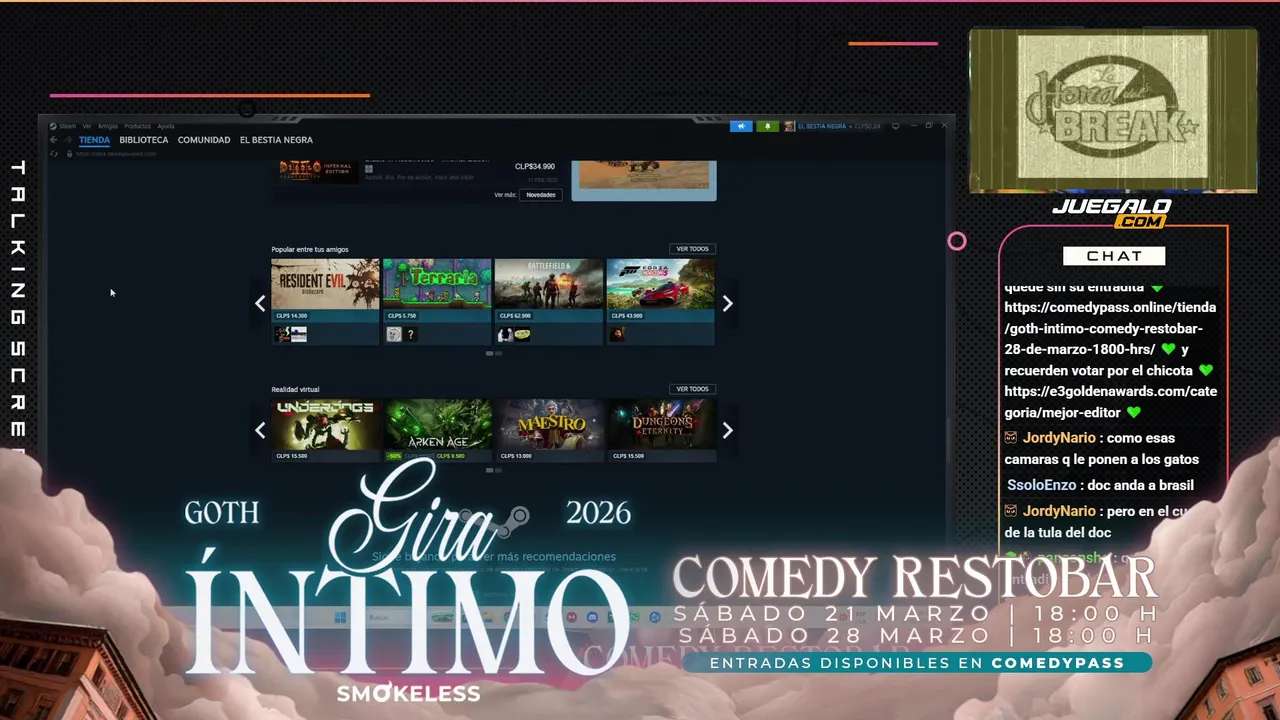The image size is (1280, 720).
Task: Show next games in Popular entre tus amigos
Action: click(x=727, y=303)
